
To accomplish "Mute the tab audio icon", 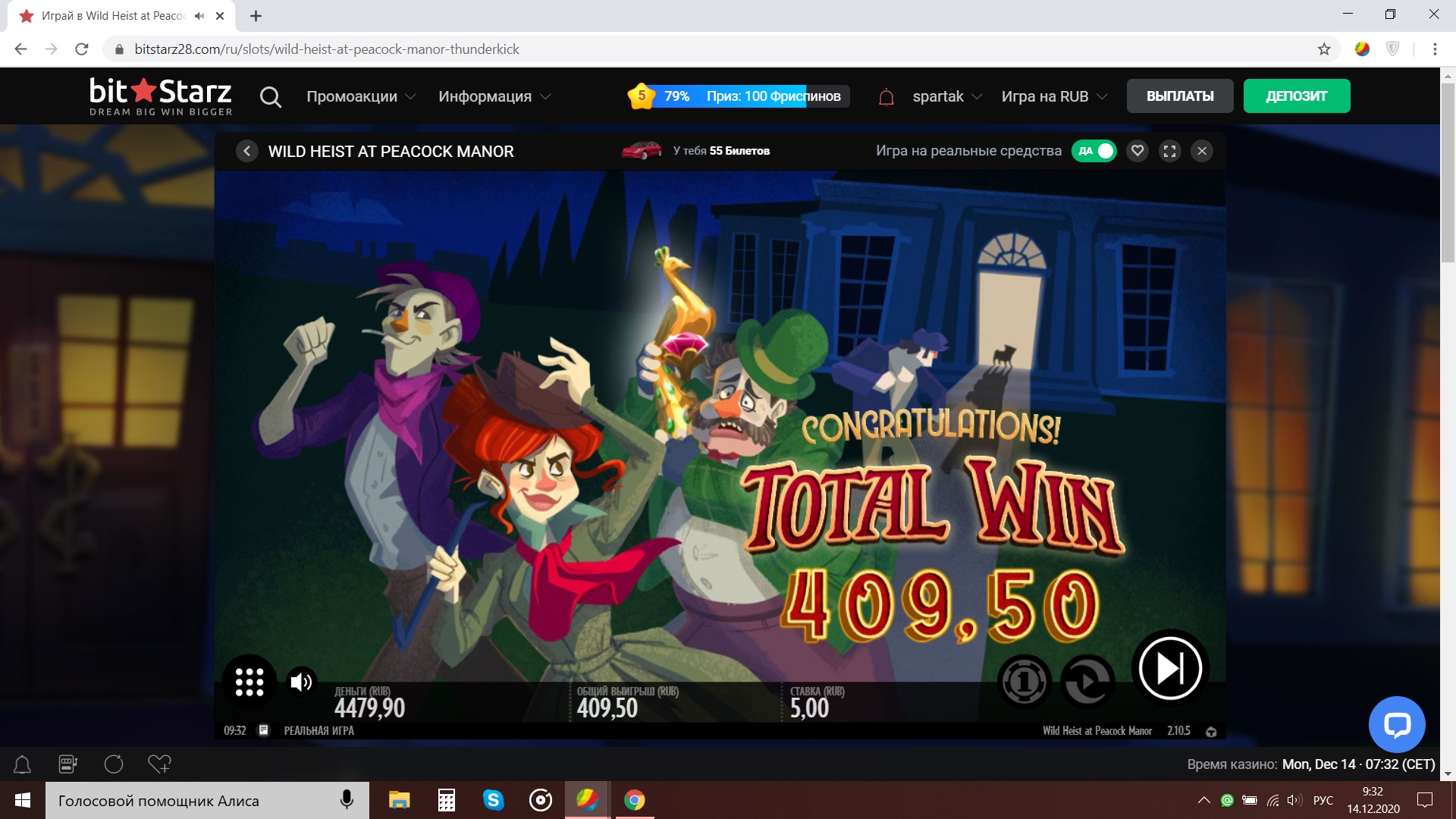I will 199,16.
